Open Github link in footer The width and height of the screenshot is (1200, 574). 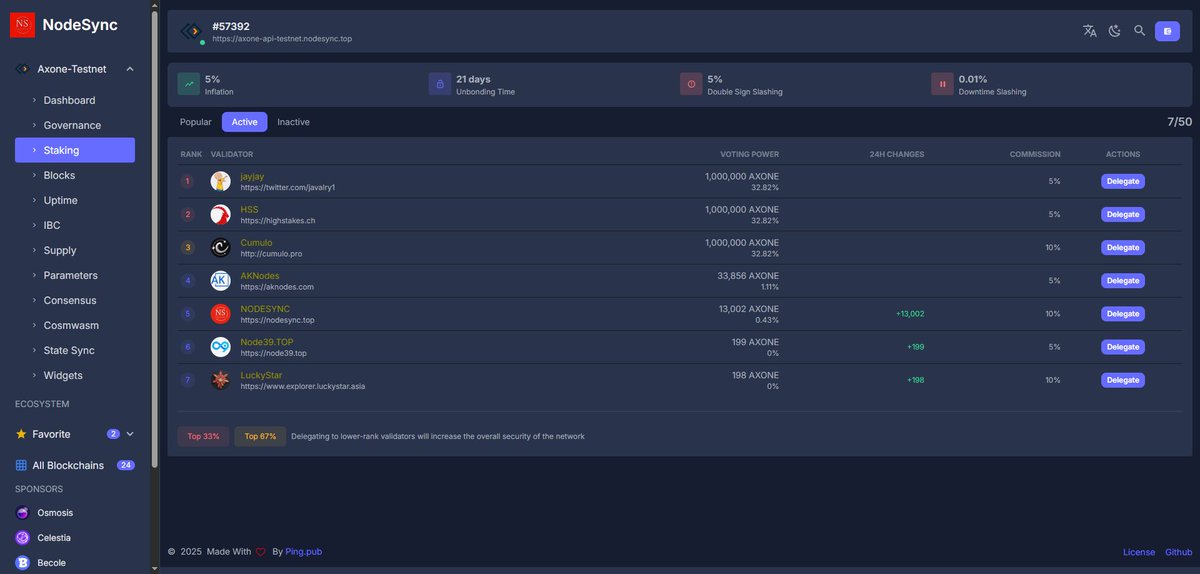point(1178,552)
